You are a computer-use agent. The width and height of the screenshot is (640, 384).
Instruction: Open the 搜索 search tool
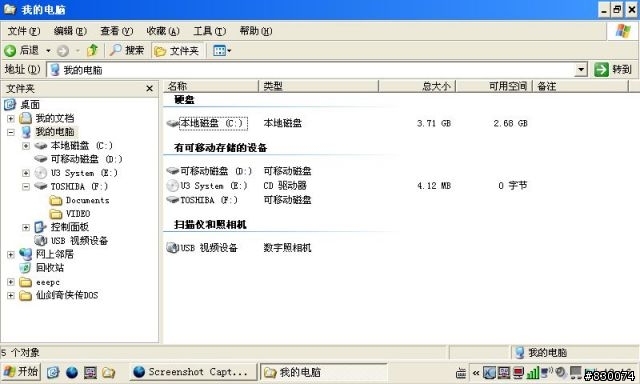coord(127,51)
